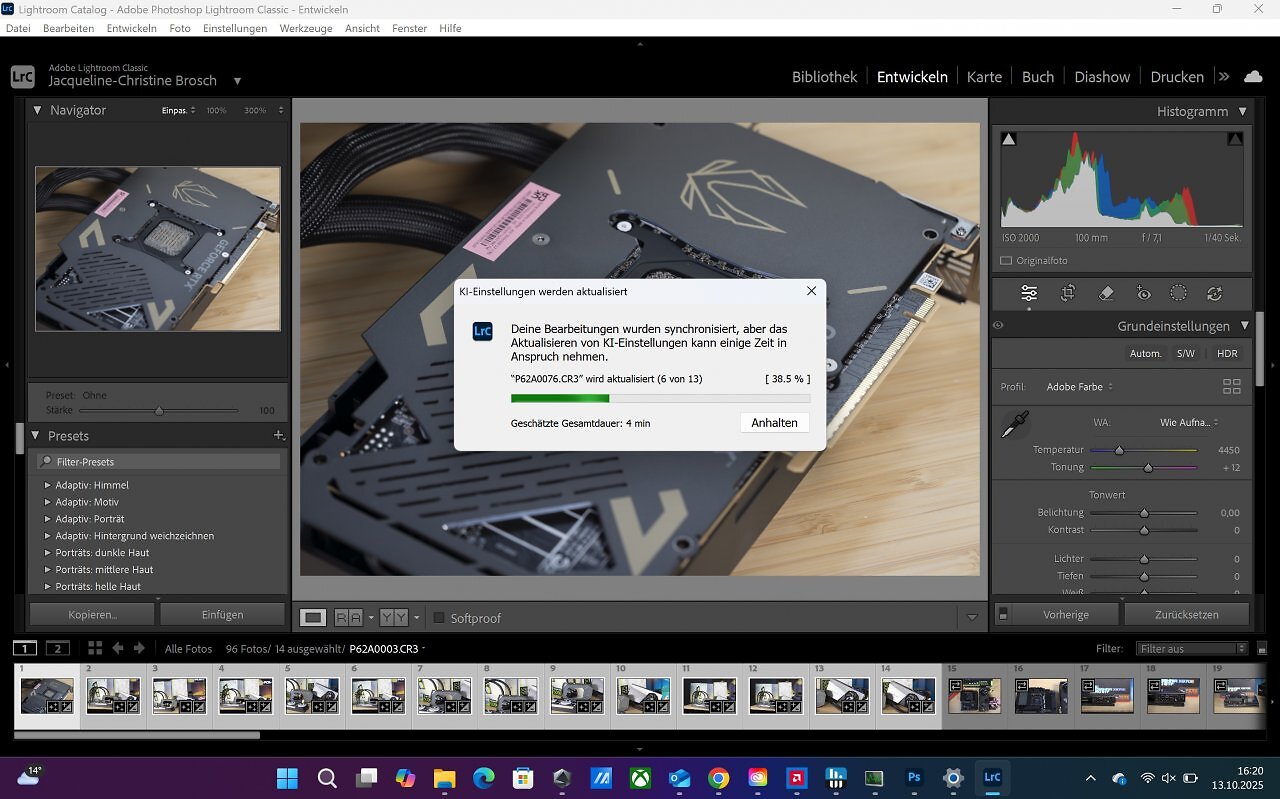The height and width of the screenshot is (799, 1280).
Task: Adjust the preset Stärke slider
Action: click(x=158, y=410)
